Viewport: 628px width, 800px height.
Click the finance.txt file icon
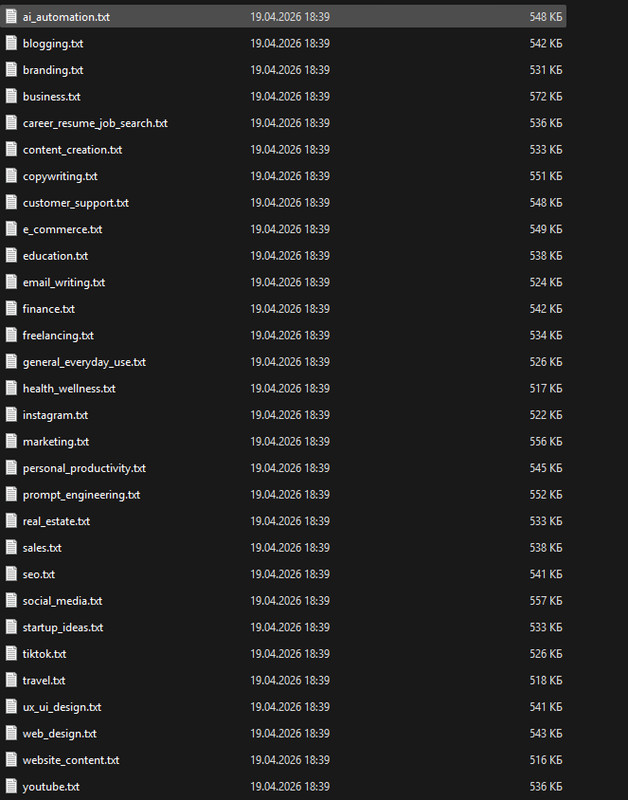tap(11, 308)
